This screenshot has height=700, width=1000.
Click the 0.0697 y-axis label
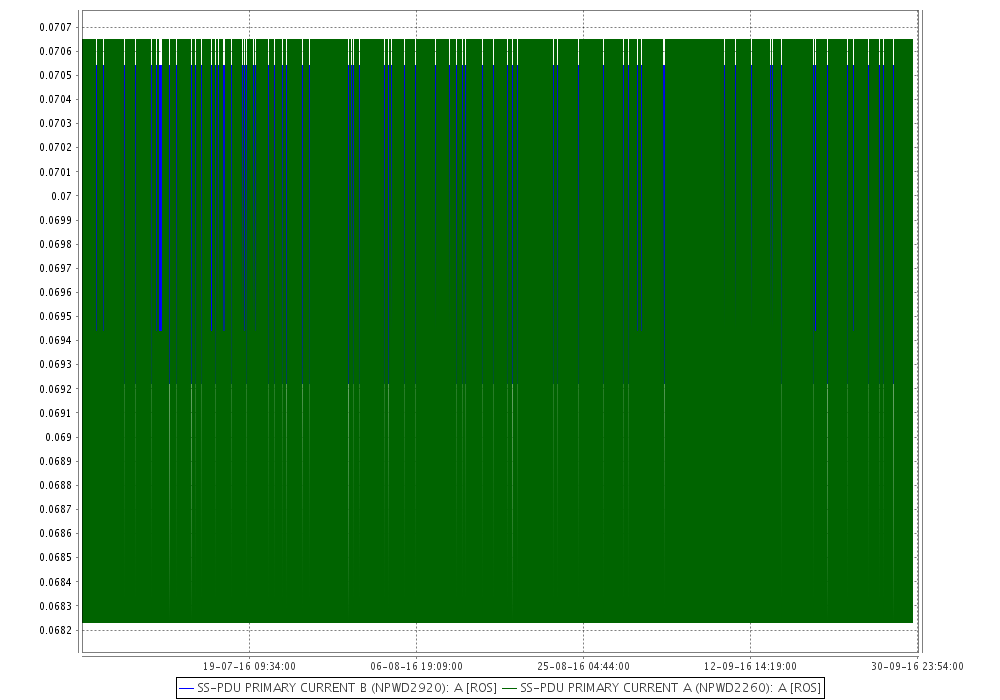click(55, 268)
